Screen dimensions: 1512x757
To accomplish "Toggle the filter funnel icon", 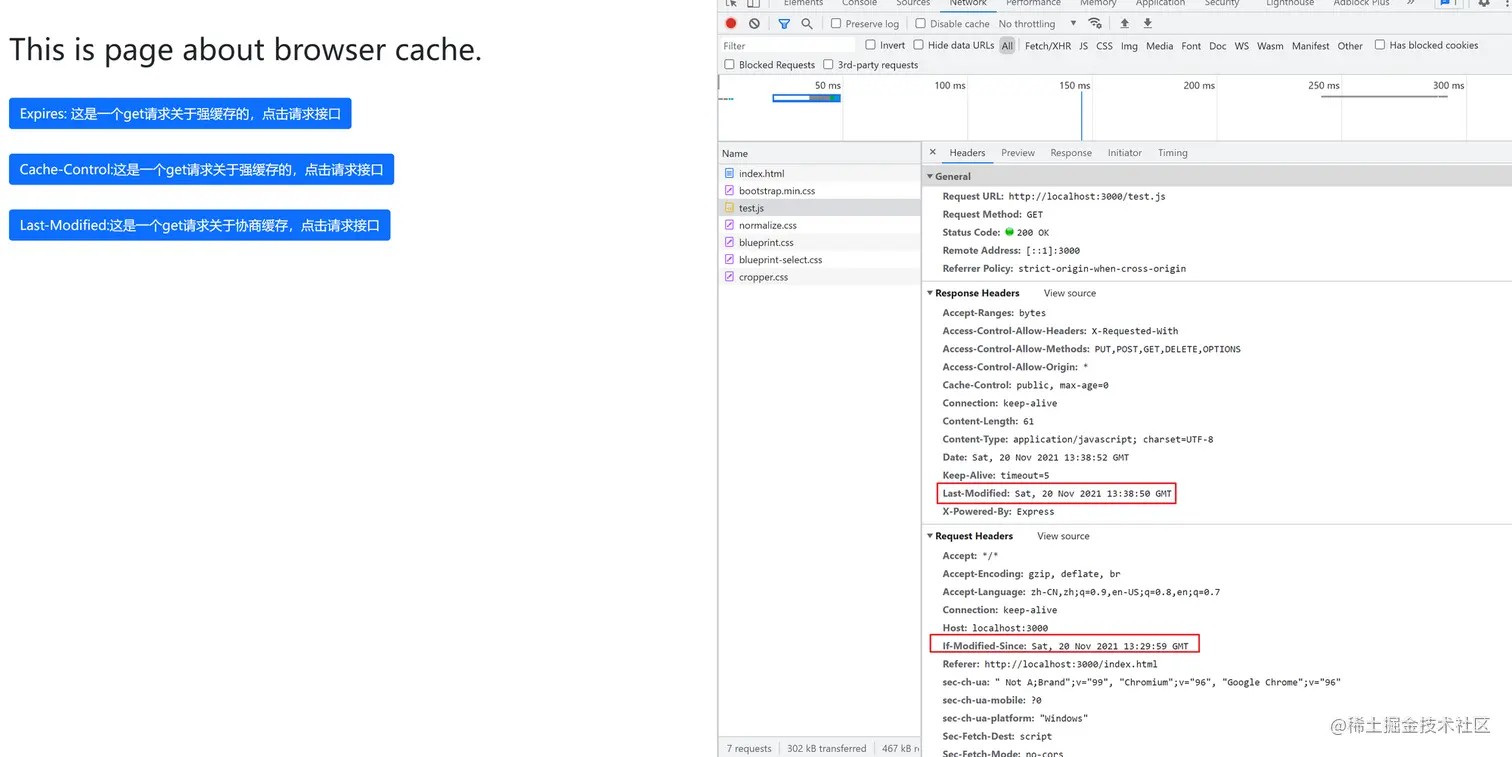I will pos(784,24).
